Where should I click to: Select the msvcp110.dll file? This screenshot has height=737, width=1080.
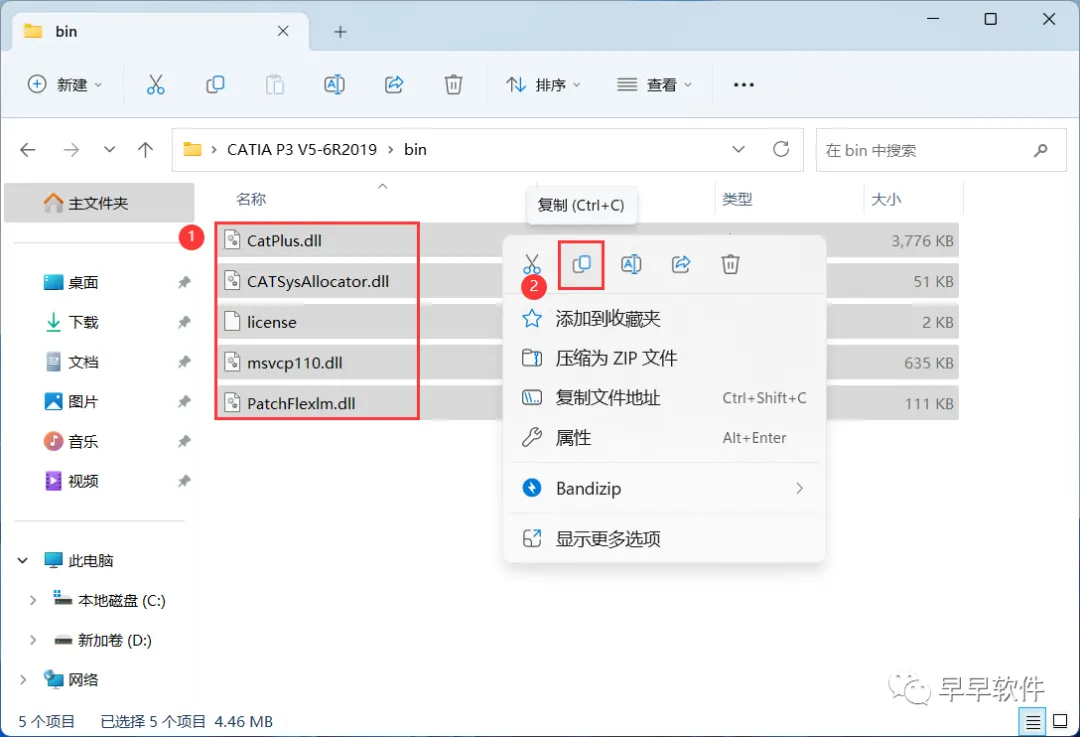point(295,362)
